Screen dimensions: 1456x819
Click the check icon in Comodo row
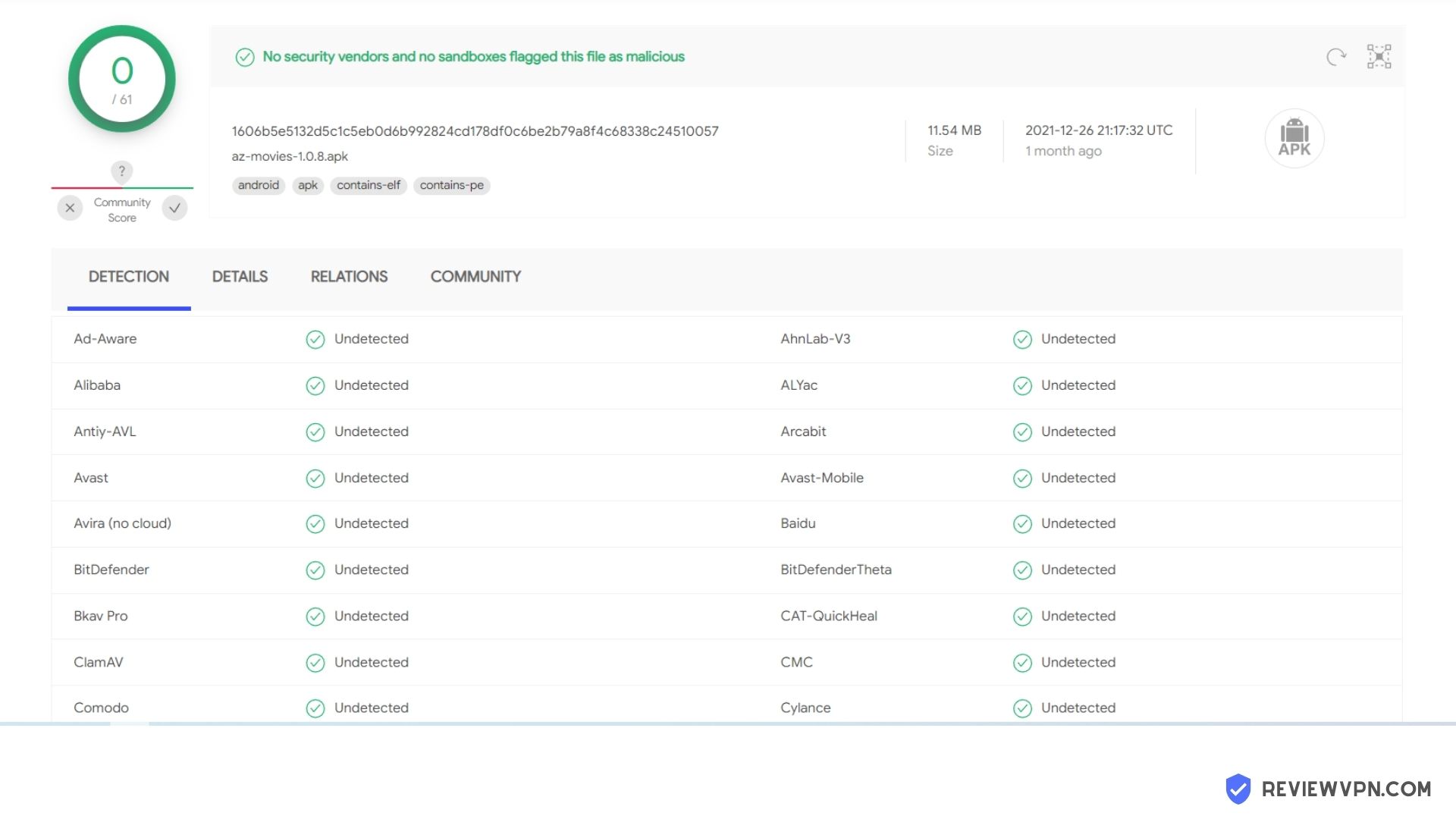[315, 708]
